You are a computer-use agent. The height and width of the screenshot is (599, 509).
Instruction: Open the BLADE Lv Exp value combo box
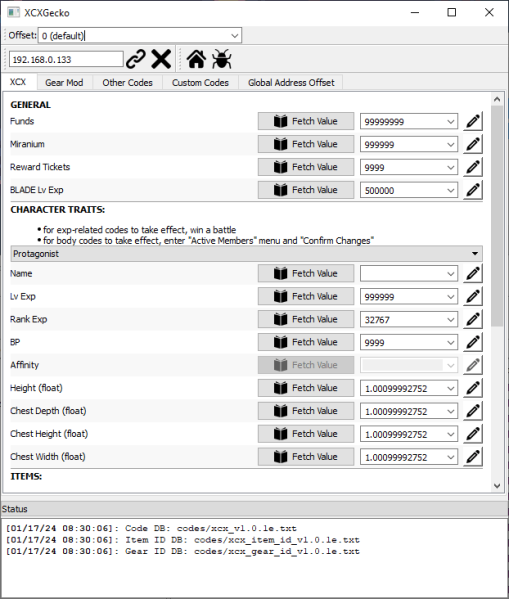point(409,190)
